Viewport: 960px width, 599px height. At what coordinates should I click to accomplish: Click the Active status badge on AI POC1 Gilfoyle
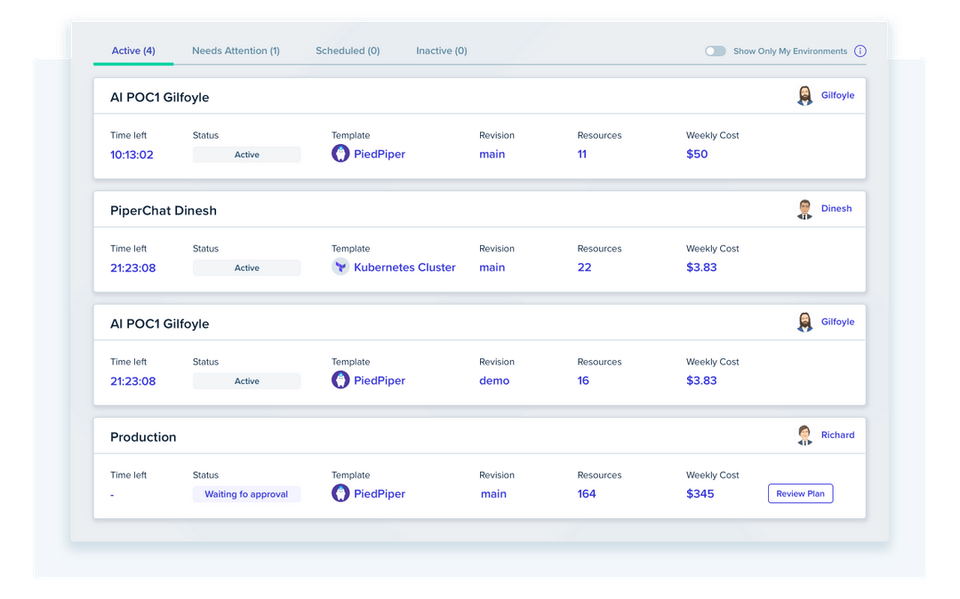tap(246, 154)
